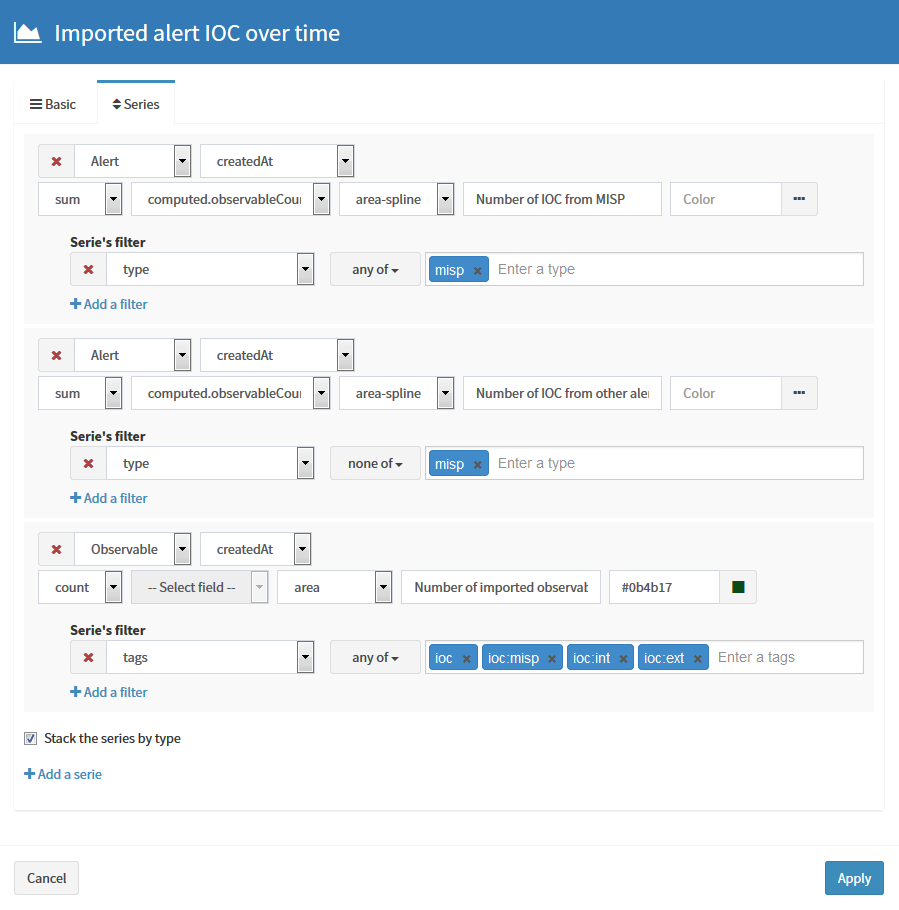Remove the ioc:misp tag chip

click(552, 659)
